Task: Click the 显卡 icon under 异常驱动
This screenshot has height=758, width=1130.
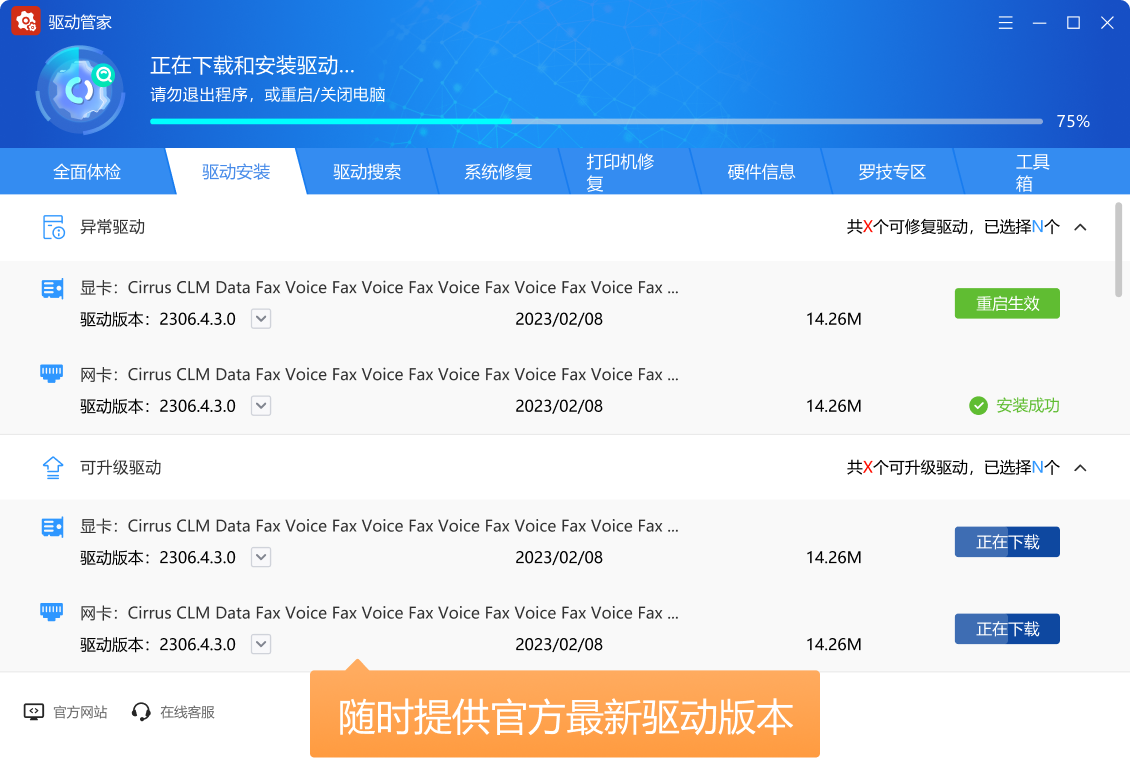Action: tap(52, 288)
